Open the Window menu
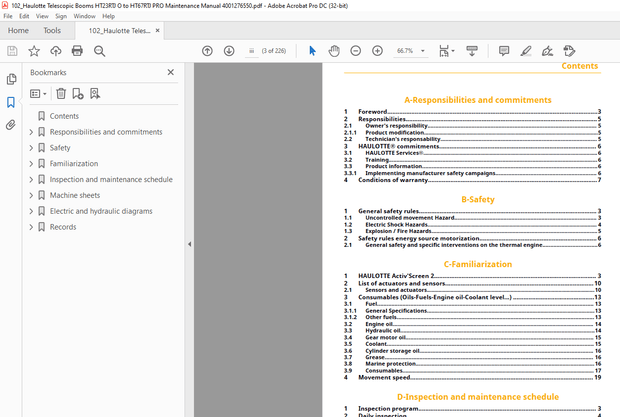Viewport: 620px width, 417px height. 84,16
